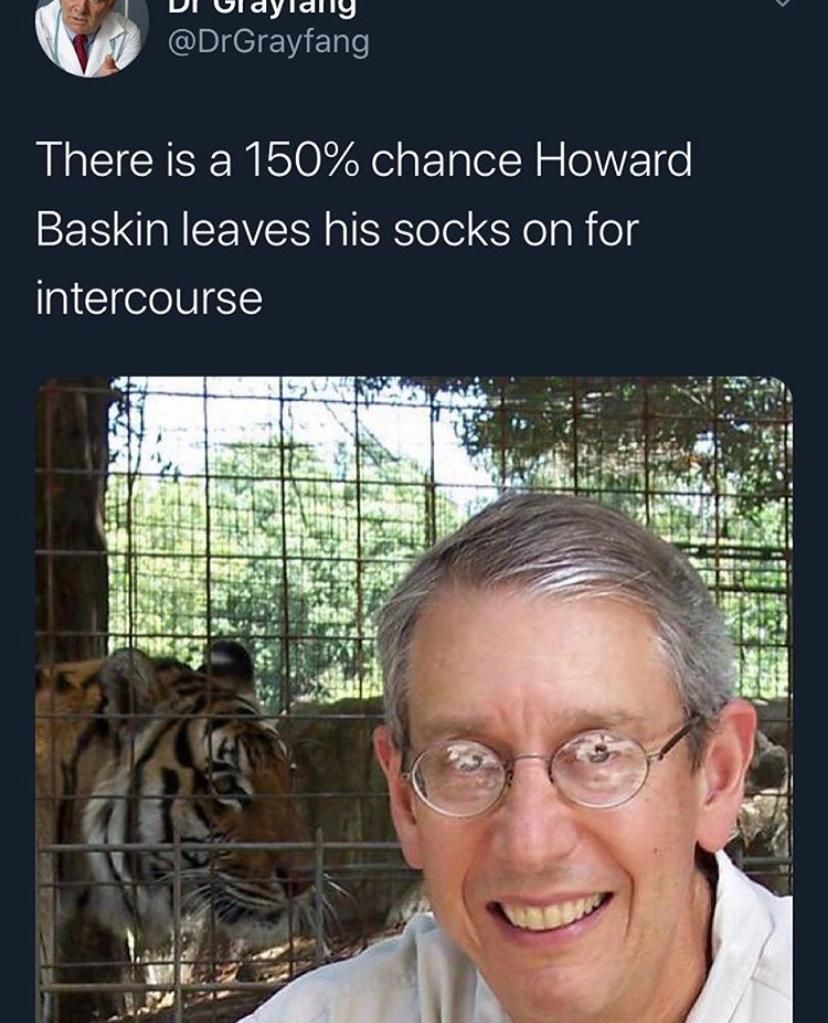This screenshot has height=1023, width=828.
Task: Open the attached tiger cage photo
Action: click(x=414, y=699)
